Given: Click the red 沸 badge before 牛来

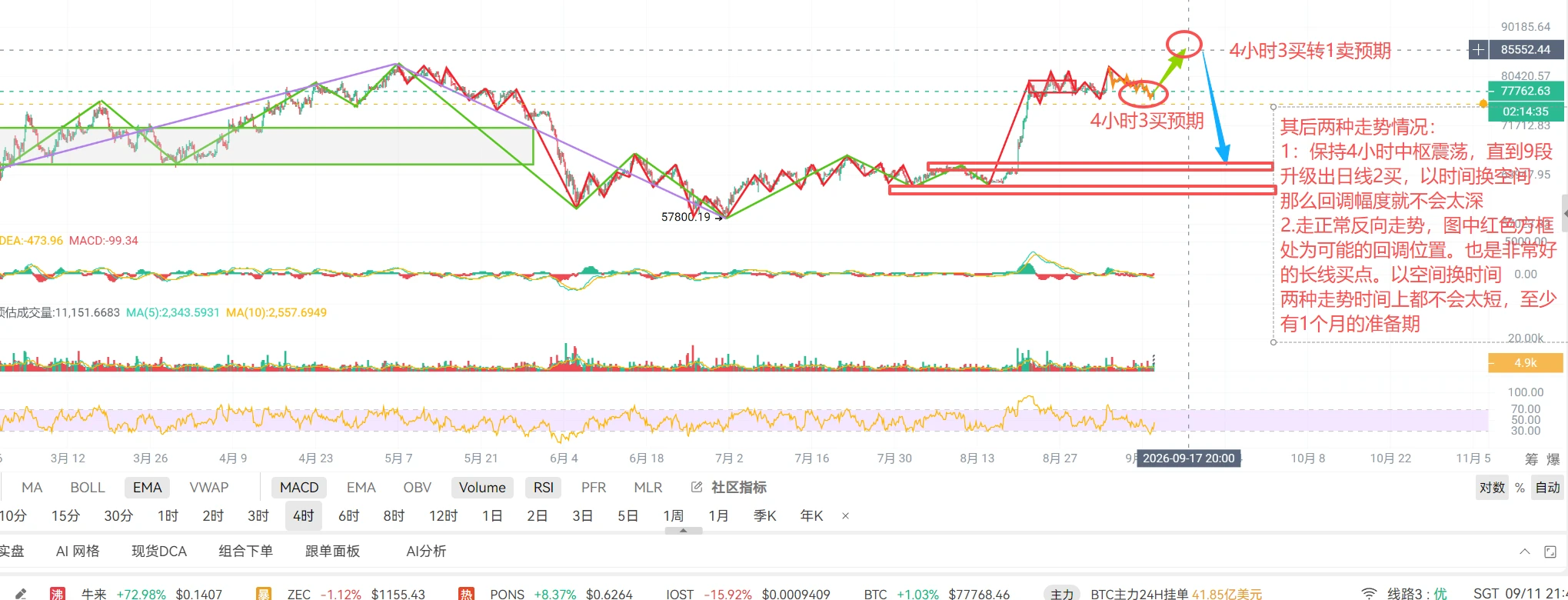Looking at the screenshot, I should tap(58, 594).
